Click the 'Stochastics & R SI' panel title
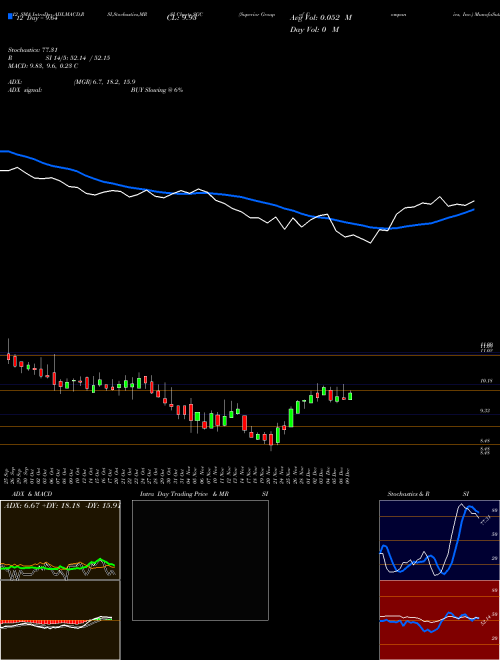 click(x=428, y=494)
